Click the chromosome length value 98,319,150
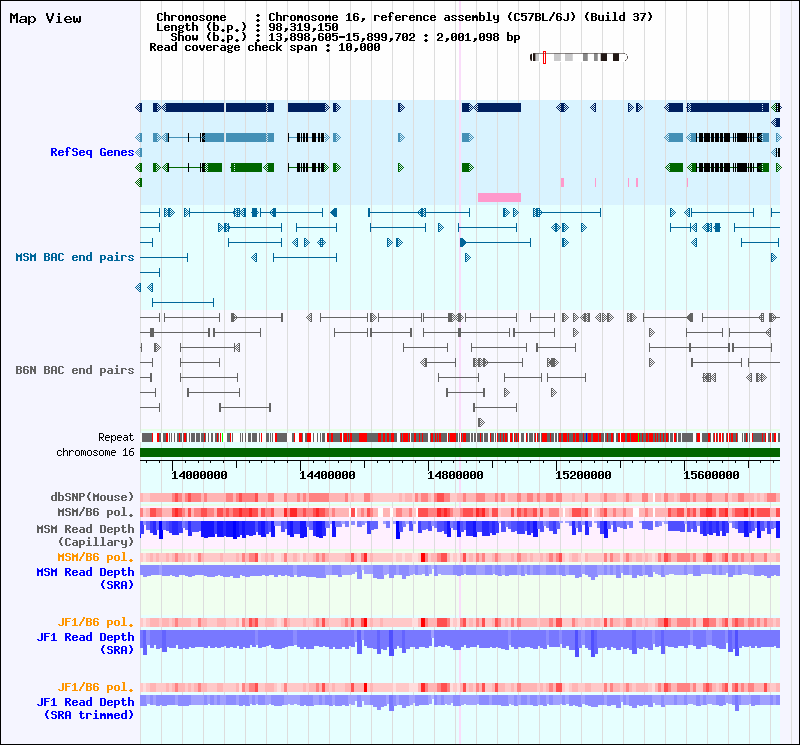The width and height of the screenshot is (800, 745). [303, 27]
